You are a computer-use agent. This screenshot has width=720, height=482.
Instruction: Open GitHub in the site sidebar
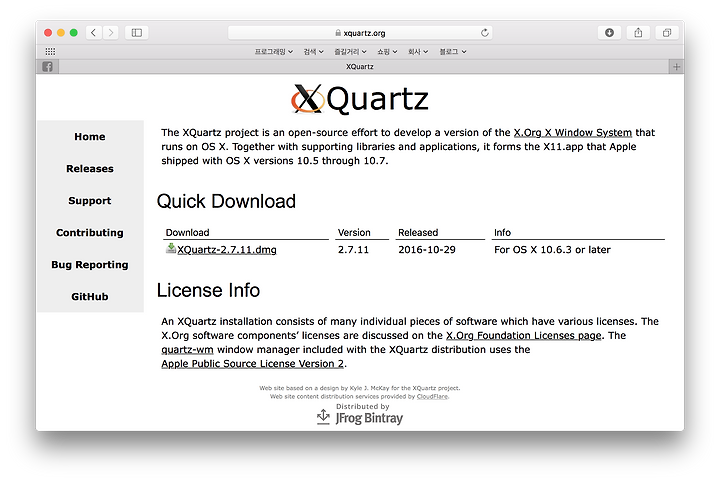point(90,297)
